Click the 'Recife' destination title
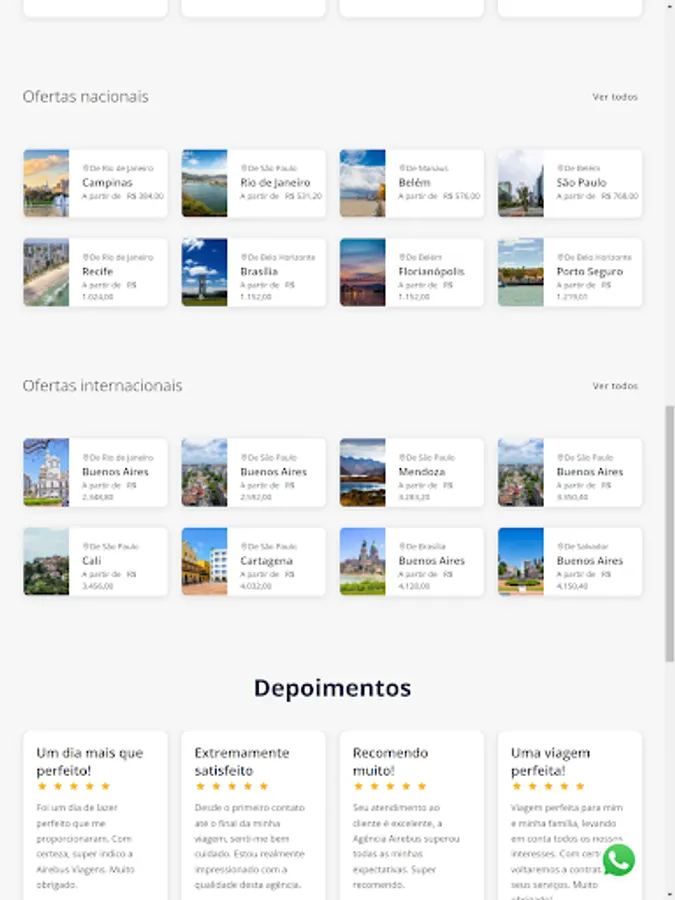This screenshot has width=675, height=900. tap(98, 271)
